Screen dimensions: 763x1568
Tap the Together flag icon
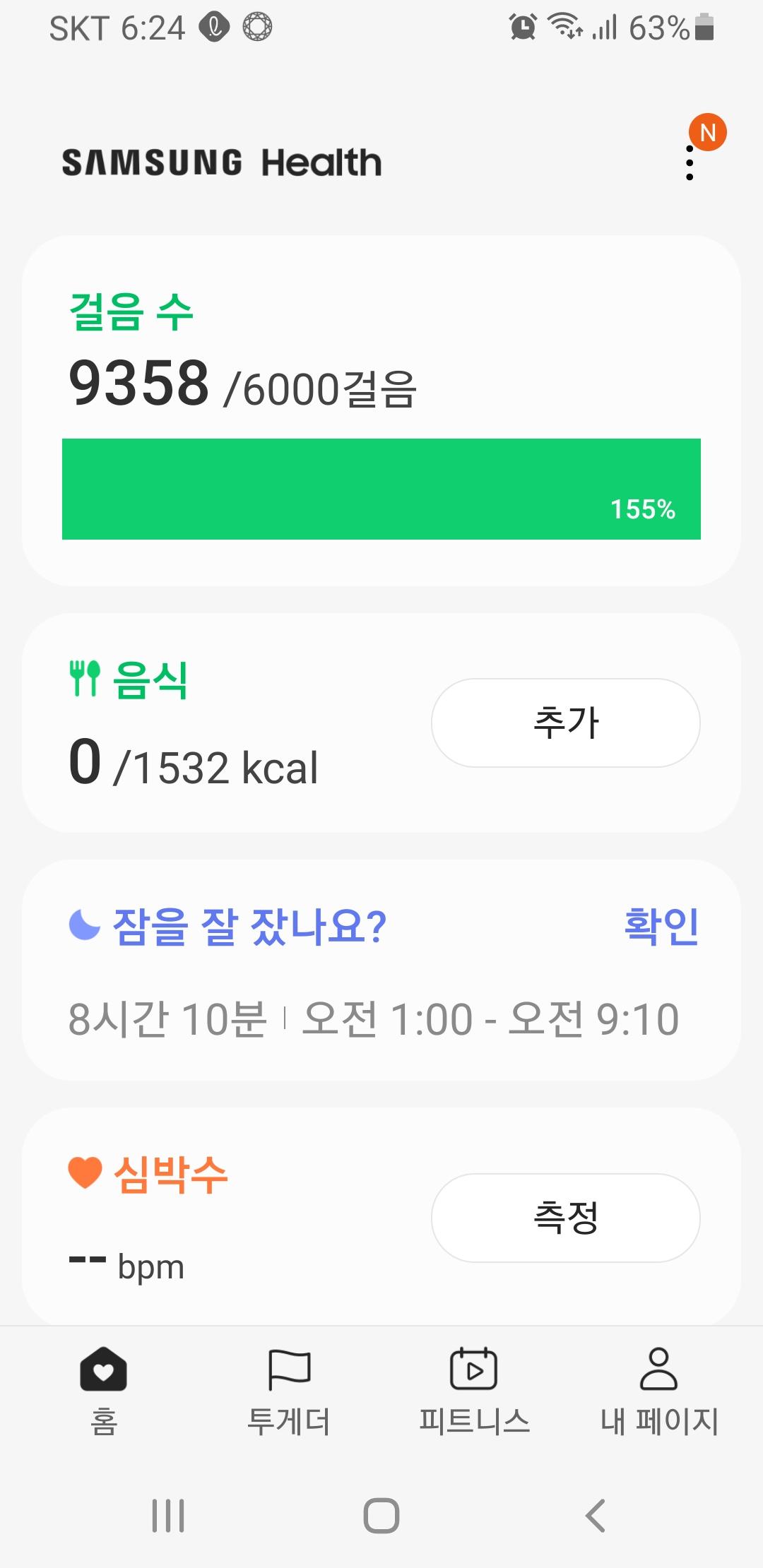pyautogui.click(x=289, y=1369)
